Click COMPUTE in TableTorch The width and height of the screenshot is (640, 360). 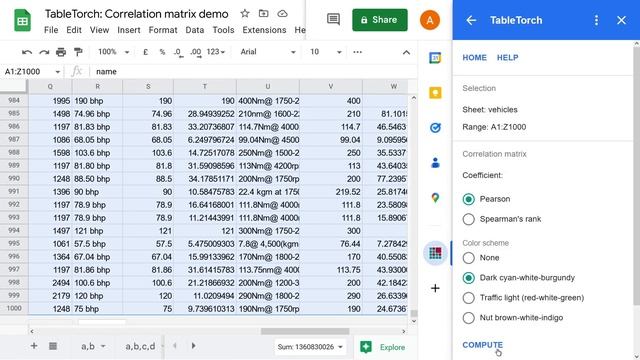[x=482, y=345]
